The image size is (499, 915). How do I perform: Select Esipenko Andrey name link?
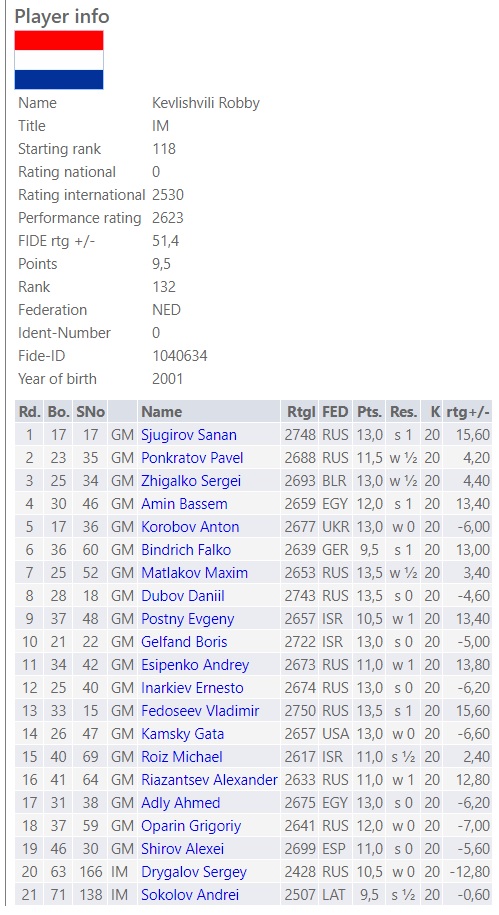195,665
